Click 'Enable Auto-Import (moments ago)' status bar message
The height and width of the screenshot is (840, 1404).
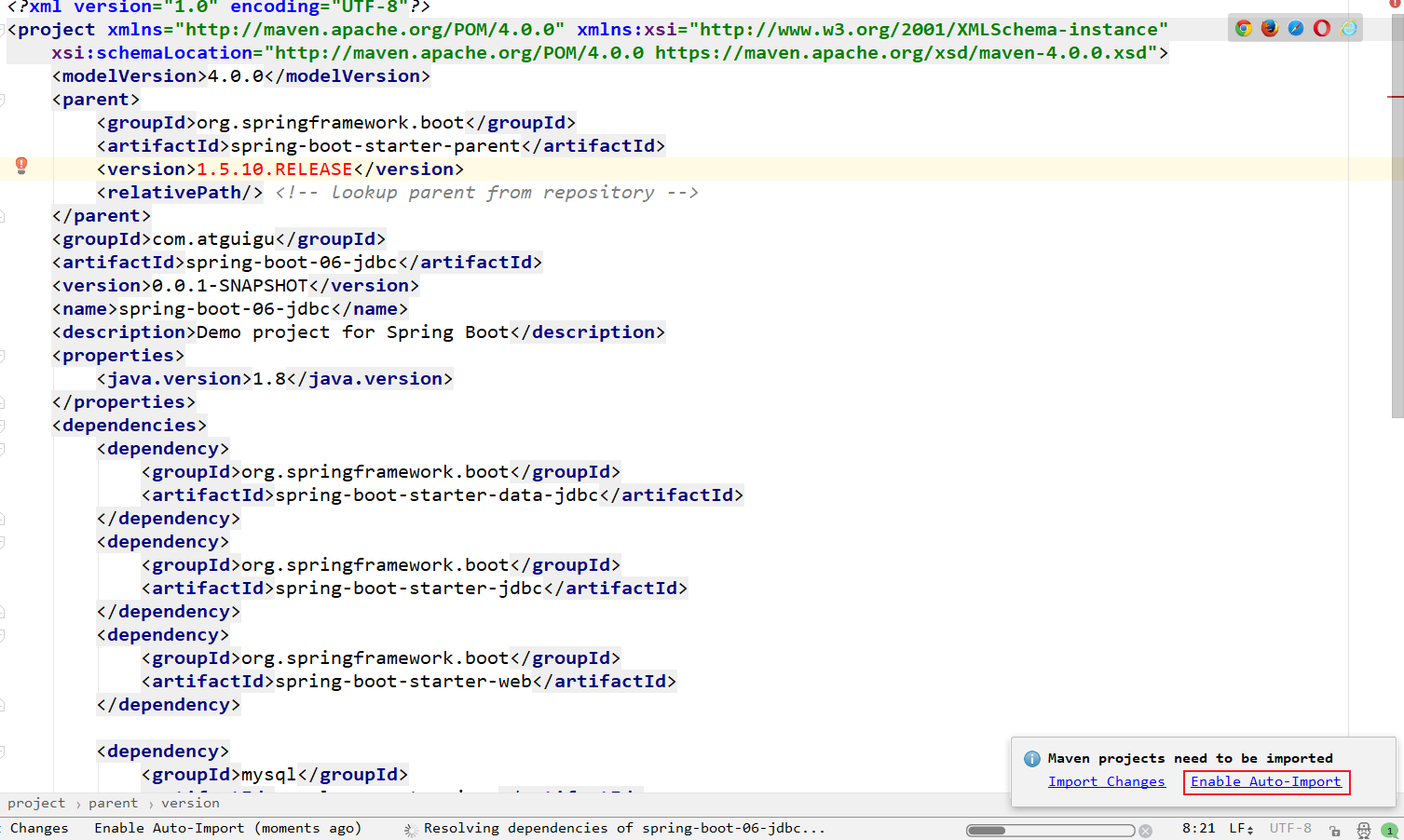[x=227, y=828]
